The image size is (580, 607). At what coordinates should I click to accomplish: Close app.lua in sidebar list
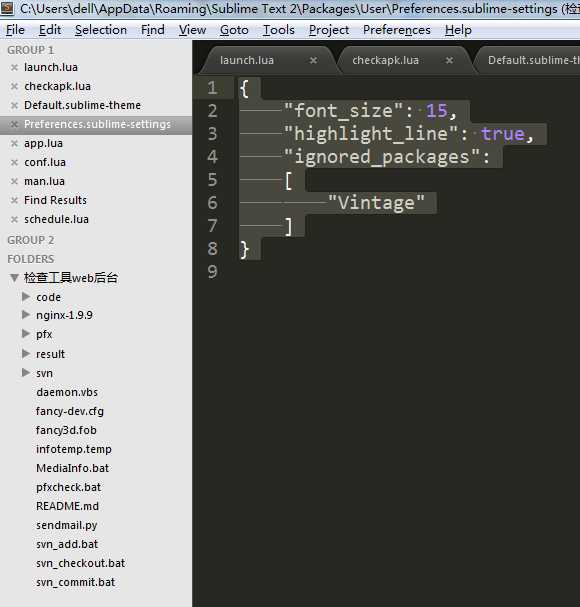[14, 143]
